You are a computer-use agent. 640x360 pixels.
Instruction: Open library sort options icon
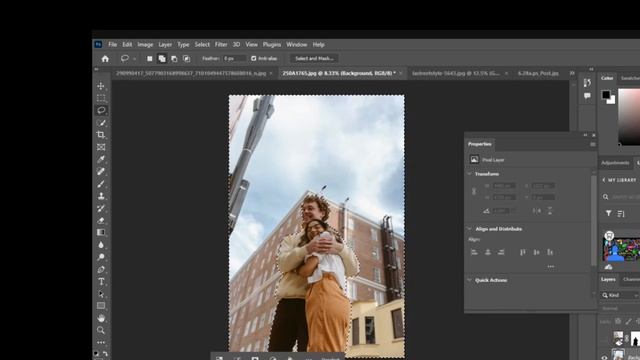[621, 213]
